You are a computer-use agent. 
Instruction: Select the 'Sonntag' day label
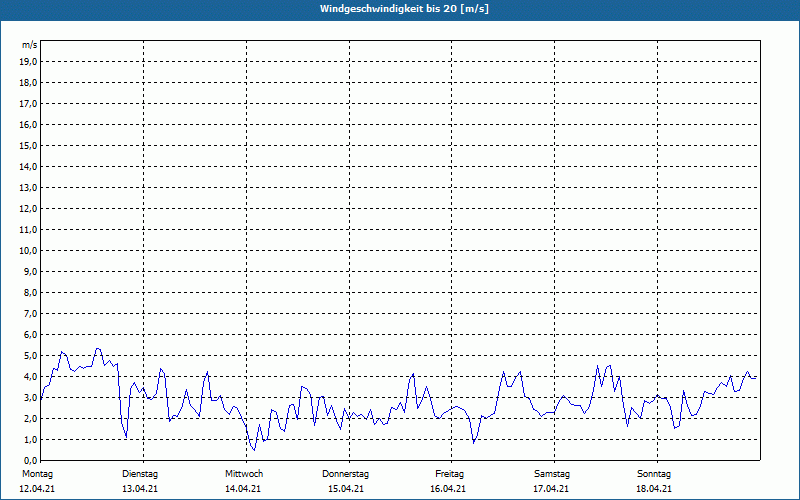654,474
